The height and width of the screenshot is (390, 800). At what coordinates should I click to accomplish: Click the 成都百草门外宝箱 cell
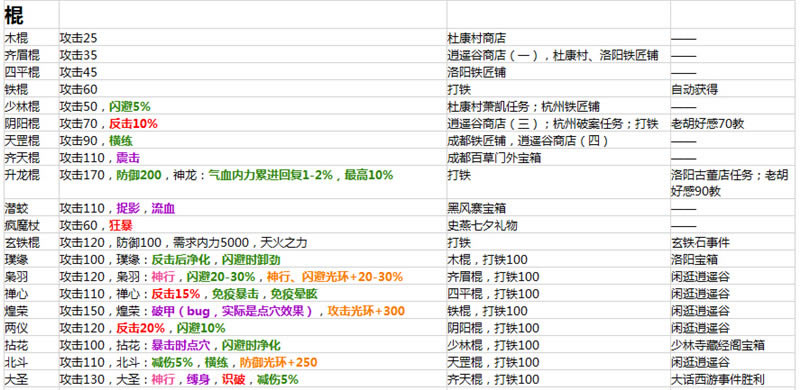click(559, 158)
